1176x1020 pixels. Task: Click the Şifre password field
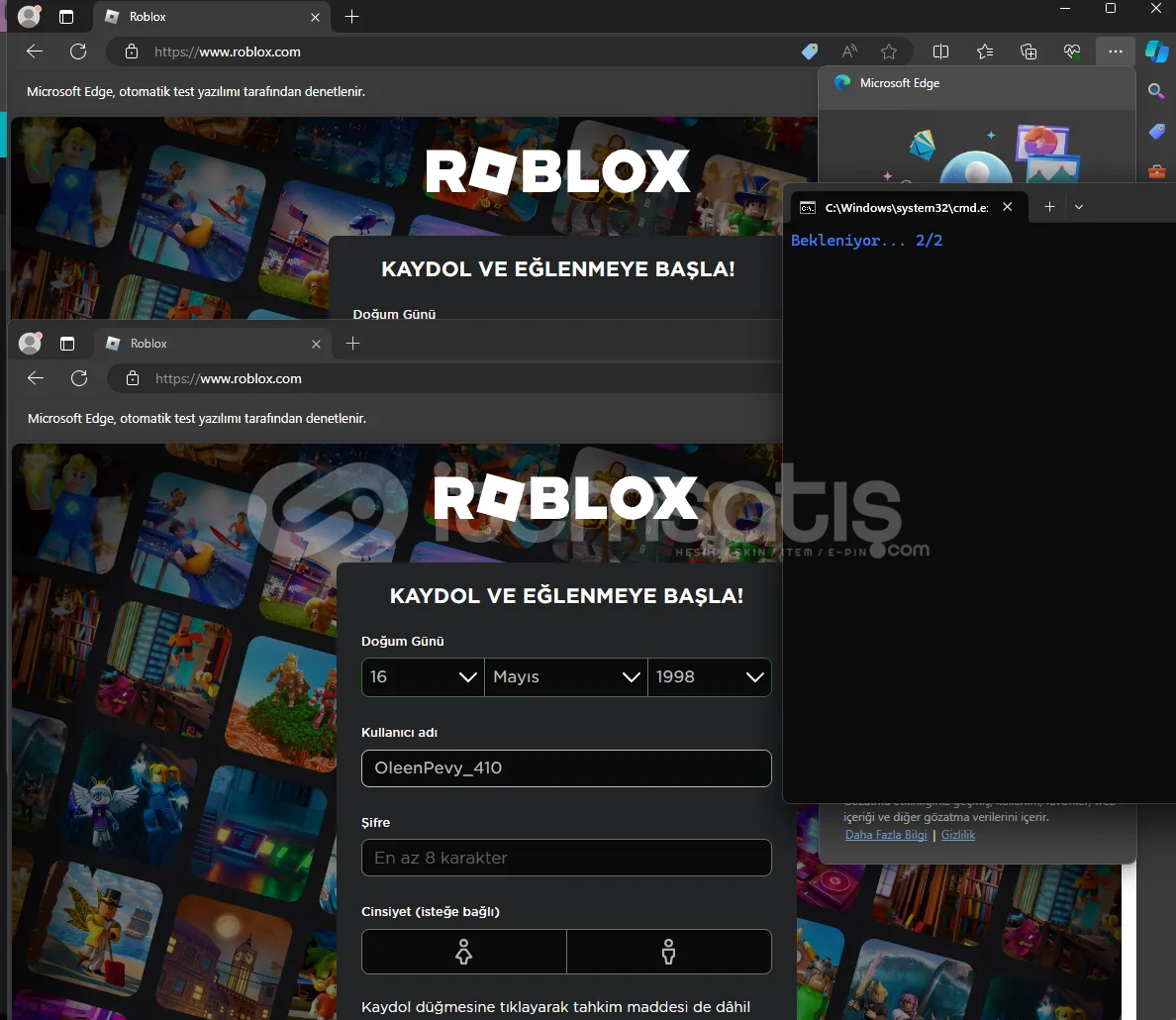click(566, 858)
